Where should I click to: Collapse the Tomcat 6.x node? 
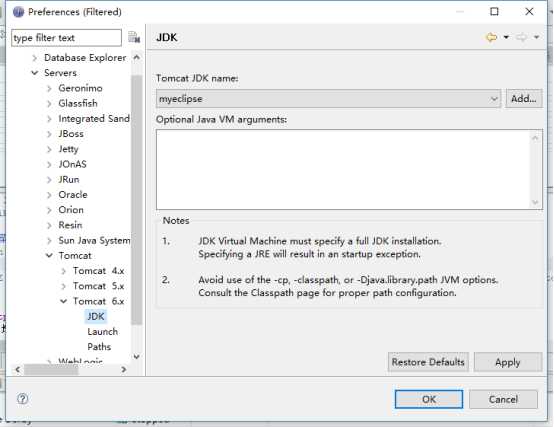64,301
